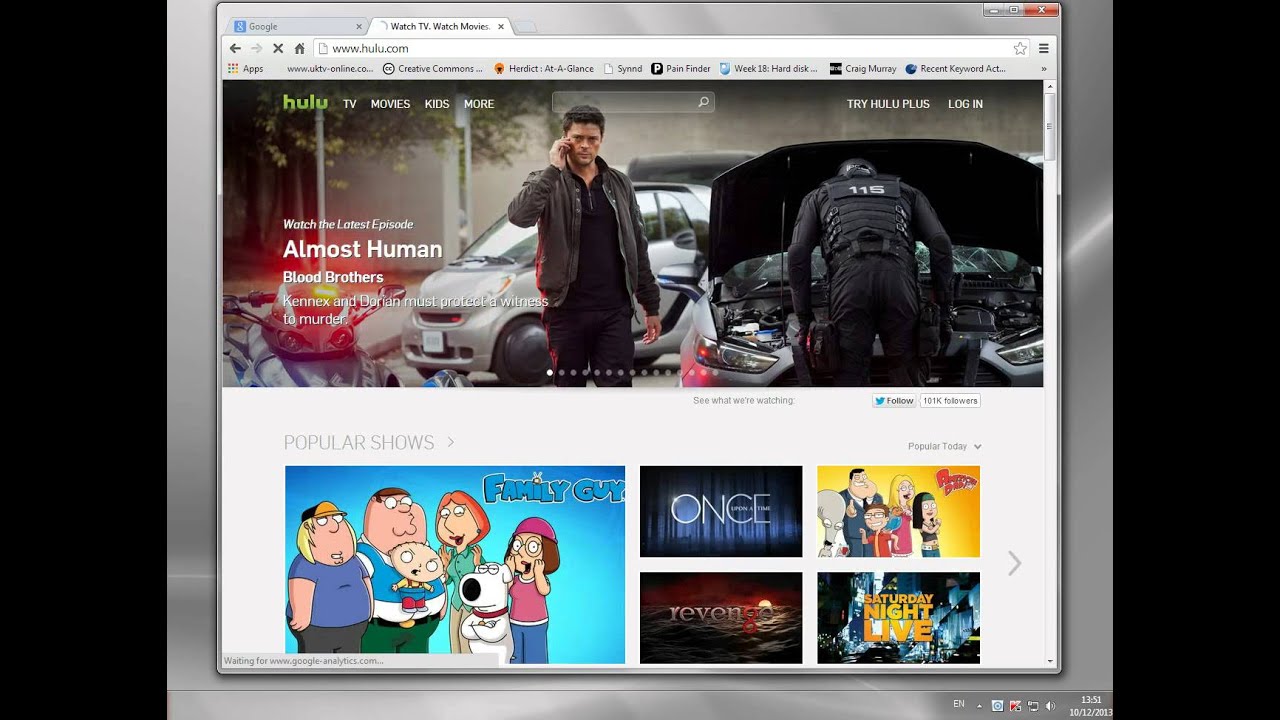Click the EN language indicator in the taskbar
This screenshot has height=720, width=1280.
pos(959,704)
